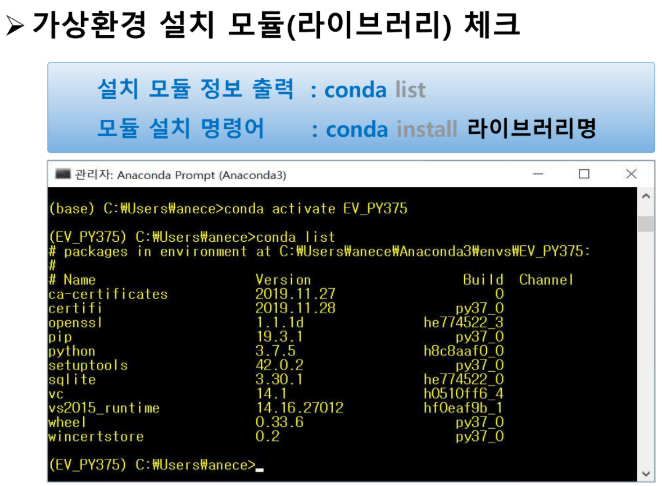Click 'conda install' text in blue banner
Screen dimensions: 665x486
391,129
